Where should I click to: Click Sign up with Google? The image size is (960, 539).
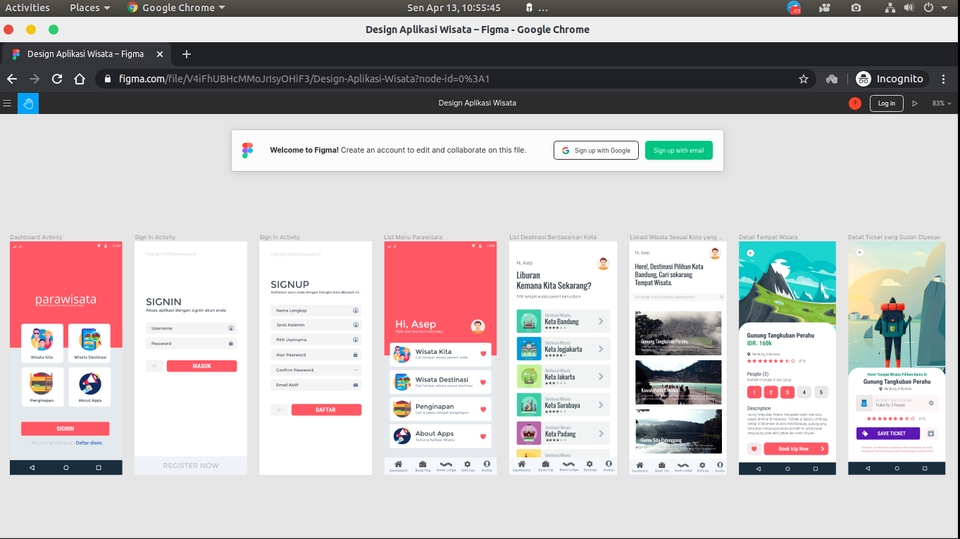point(596,150)
